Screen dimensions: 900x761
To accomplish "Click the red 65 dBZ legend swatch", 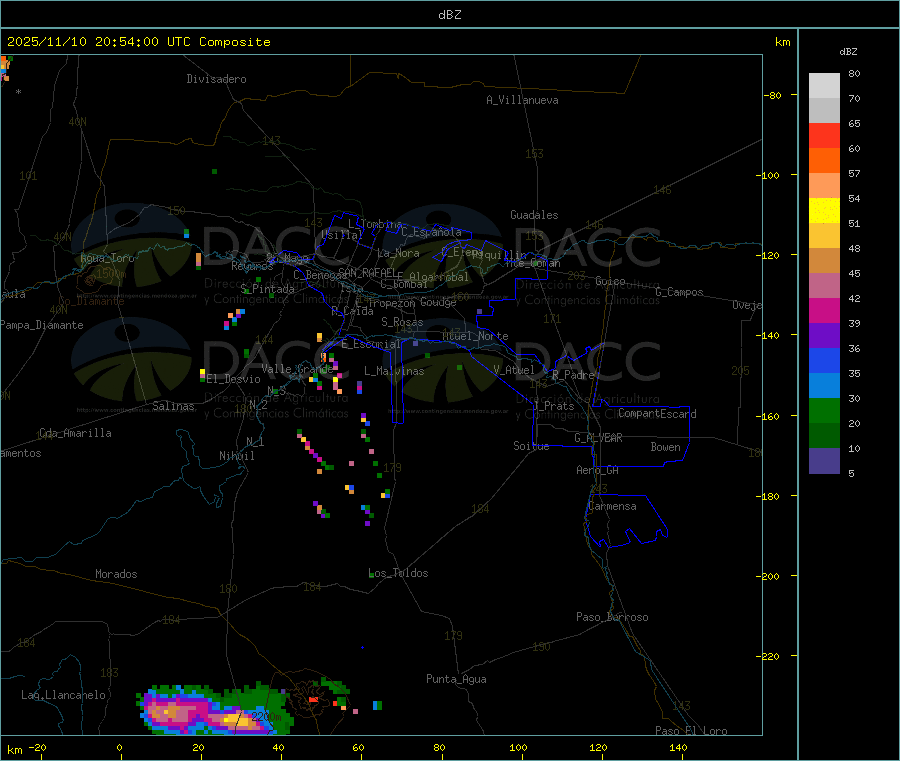I will pos(824,135).
